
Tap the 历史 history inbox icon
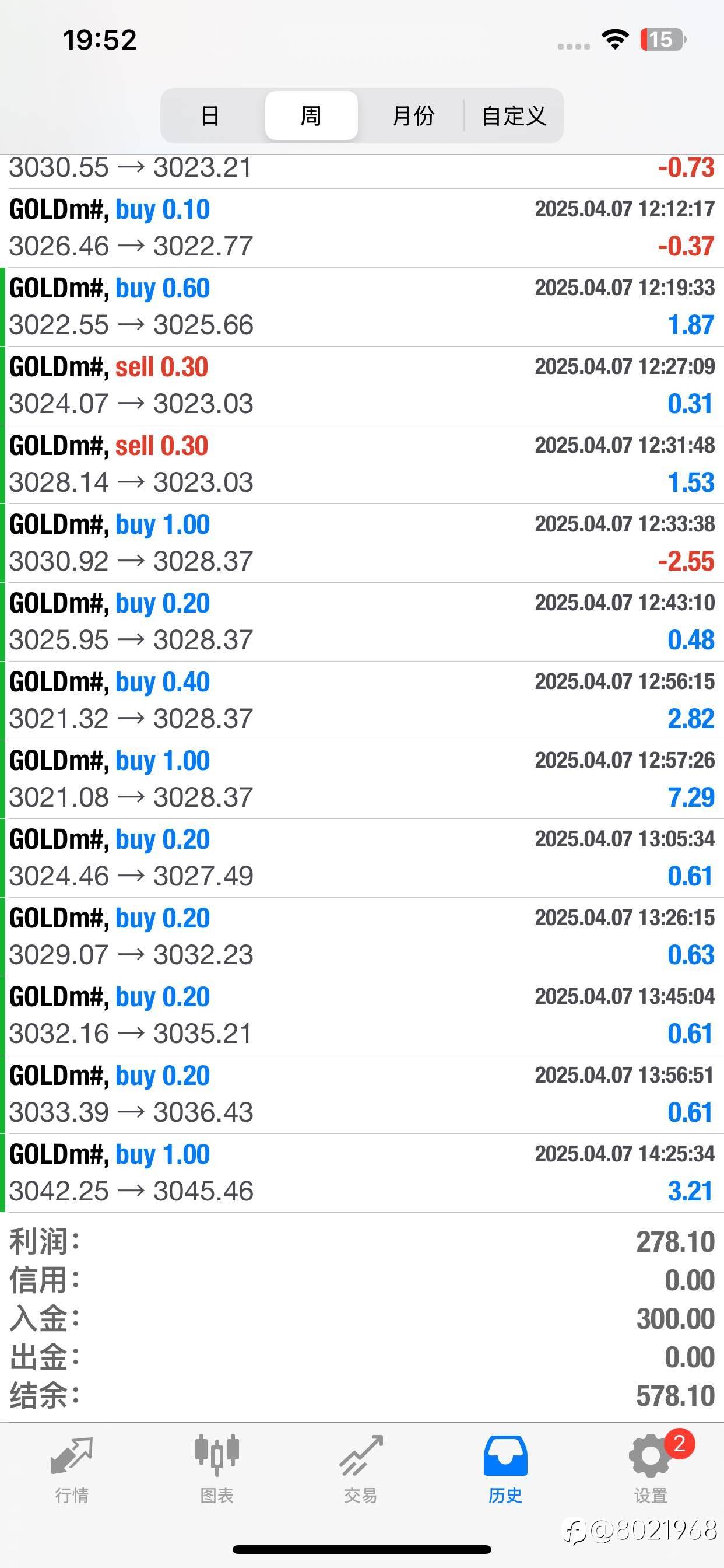pos(505,1456)
